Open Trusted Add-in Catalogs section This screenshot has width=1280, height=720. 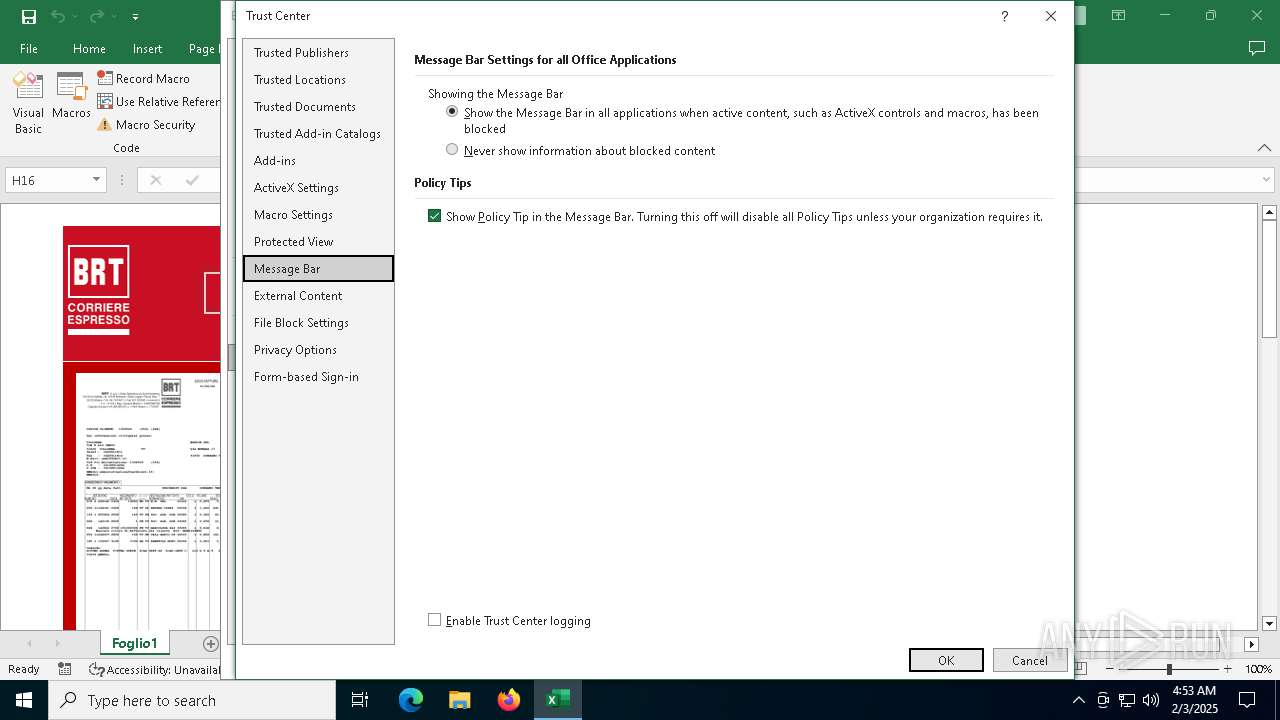318,133
